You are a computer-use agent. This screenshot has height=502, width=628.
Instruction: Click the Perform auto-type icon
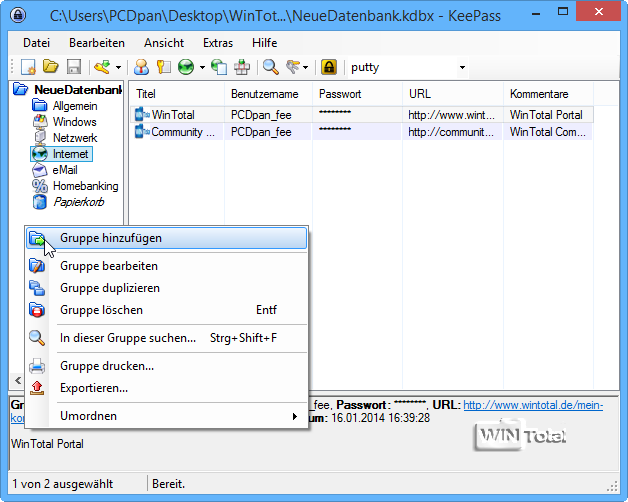242,67
